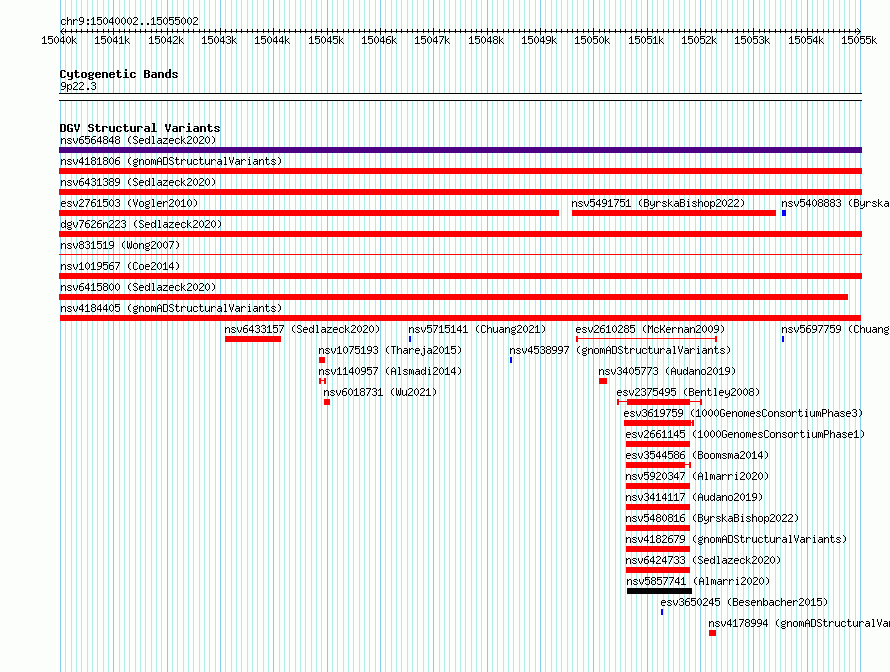The image size is (890, 672).
Task: Select the esv2375495 variant bar
Action: tap(660, 402)
